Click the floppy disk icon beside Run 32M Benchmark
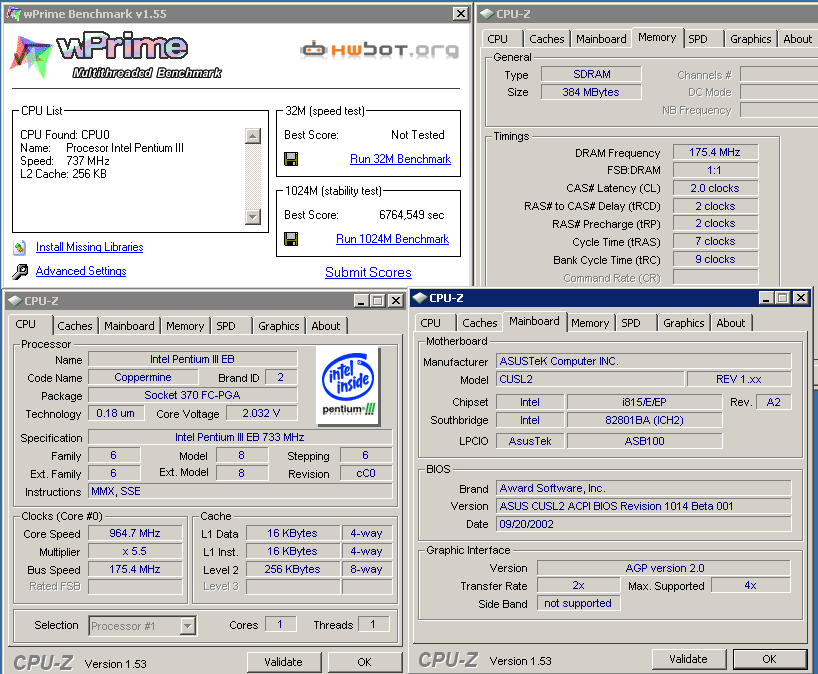This screenshot has width=818, height=674. click(291, 159)
